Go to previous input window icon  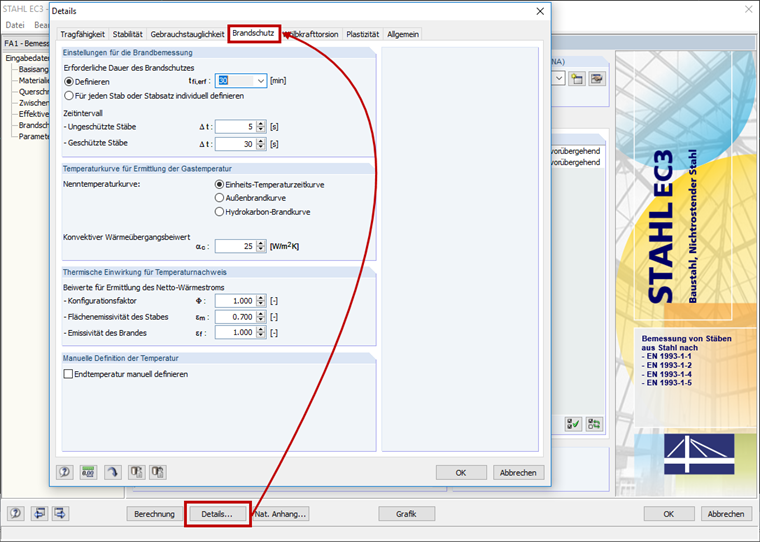click(39, 513)
